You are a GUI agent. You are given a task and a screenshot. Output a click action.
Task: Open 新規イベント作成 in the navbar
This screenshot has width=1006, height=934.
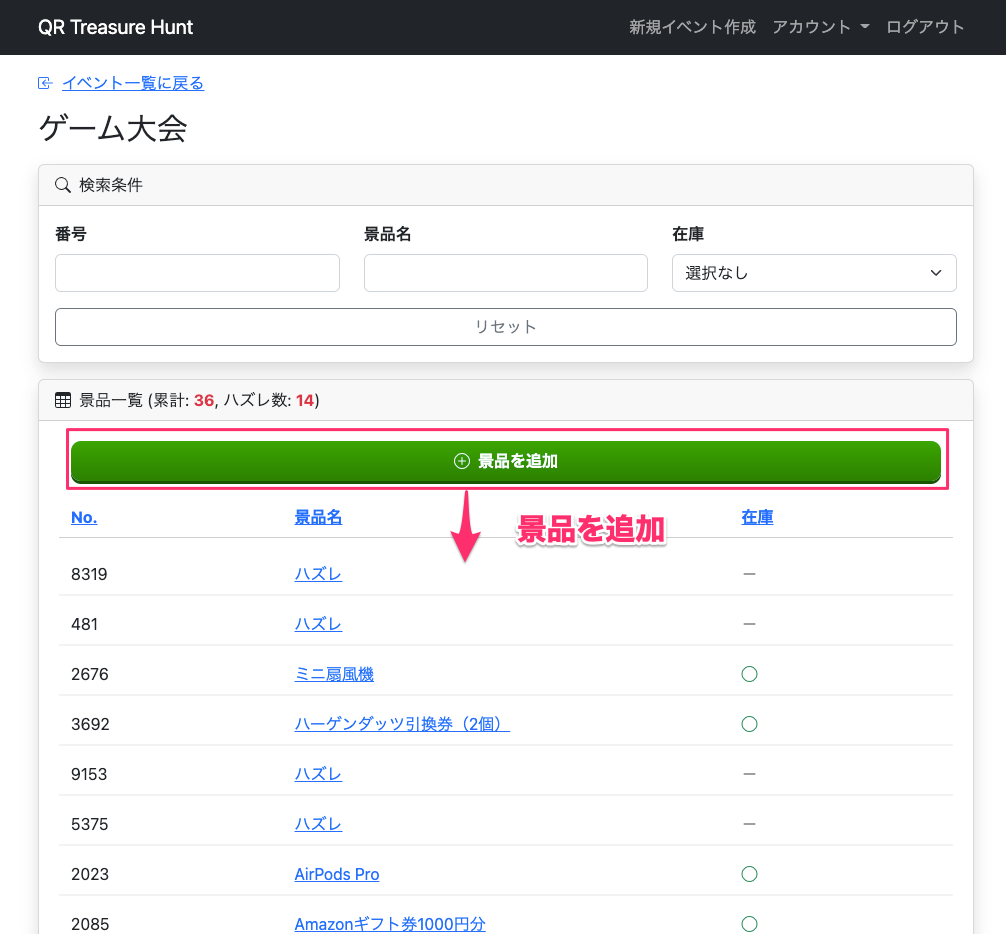pyautogui.click(x=692, y=27)
